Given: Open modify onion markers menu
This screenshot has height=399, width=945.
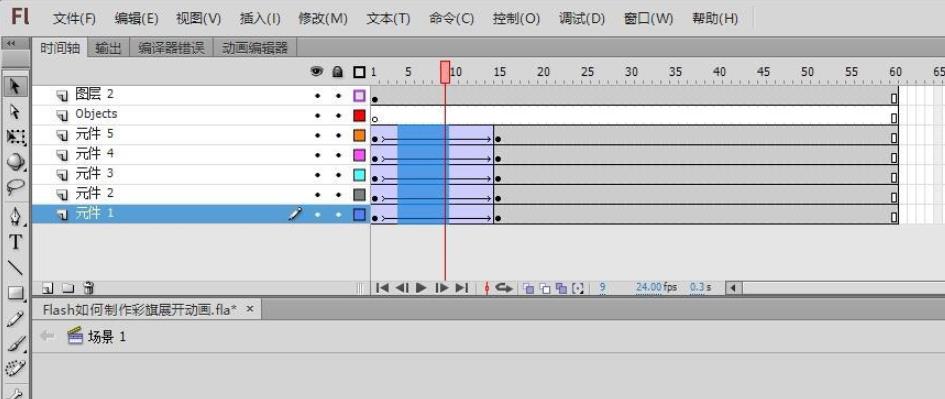Looking at the screenshot, I should click(578, 289).
